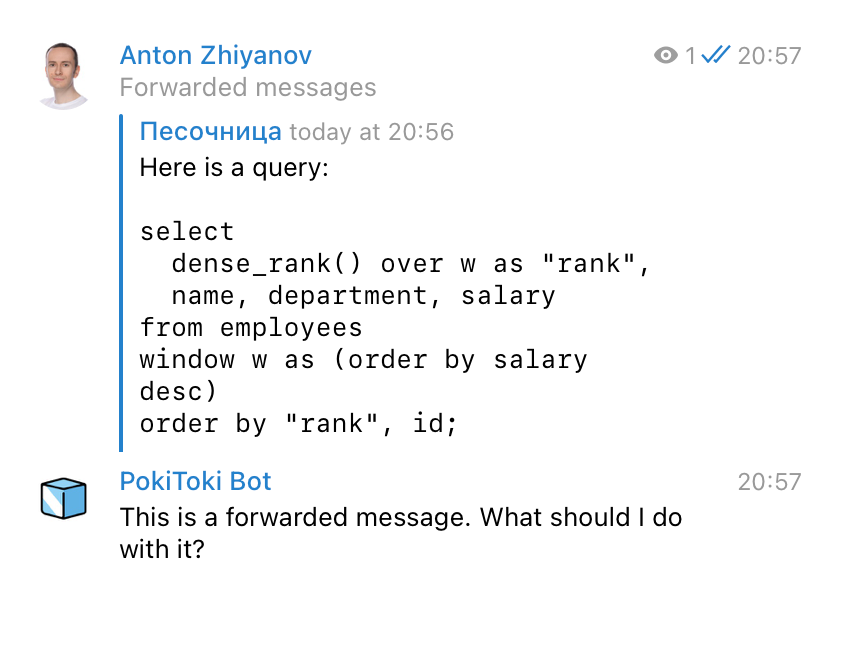This screenshot has height=650, width=850.
Task: Click the Here is a query text
Action: point(234,168)
